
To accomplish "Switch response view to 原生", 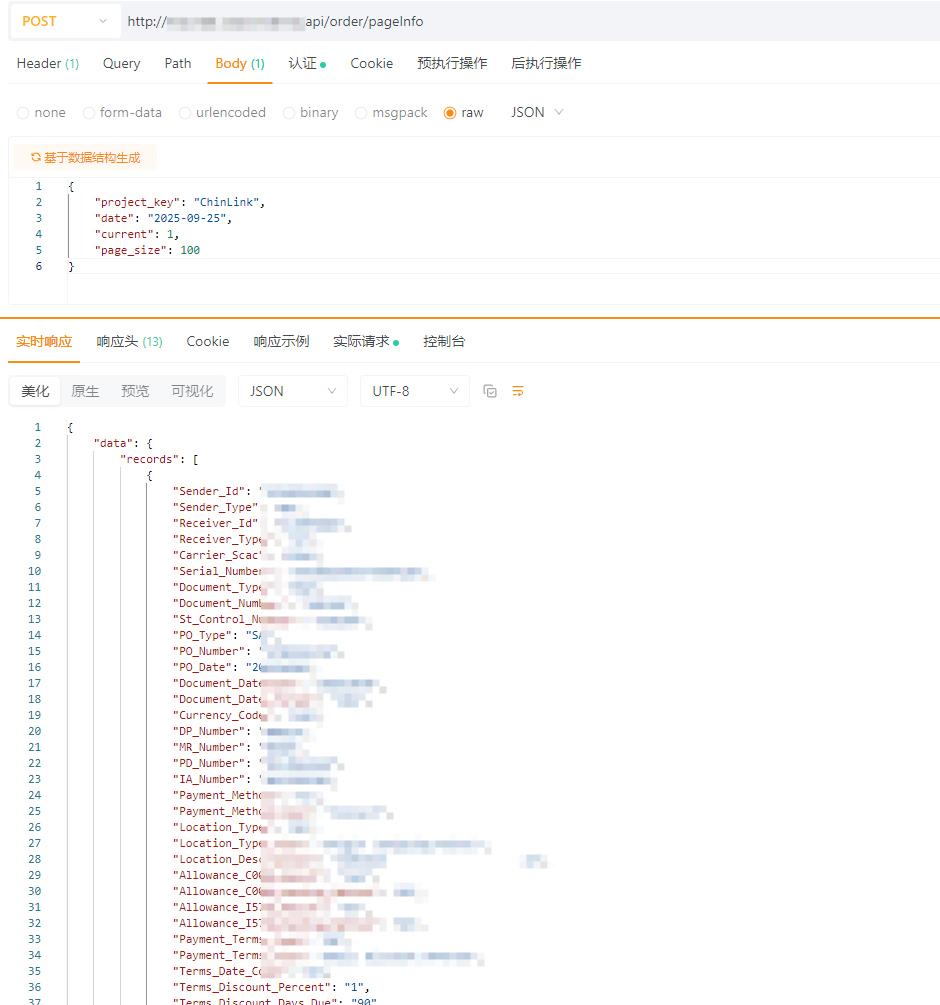I will (x=85, y=391).
